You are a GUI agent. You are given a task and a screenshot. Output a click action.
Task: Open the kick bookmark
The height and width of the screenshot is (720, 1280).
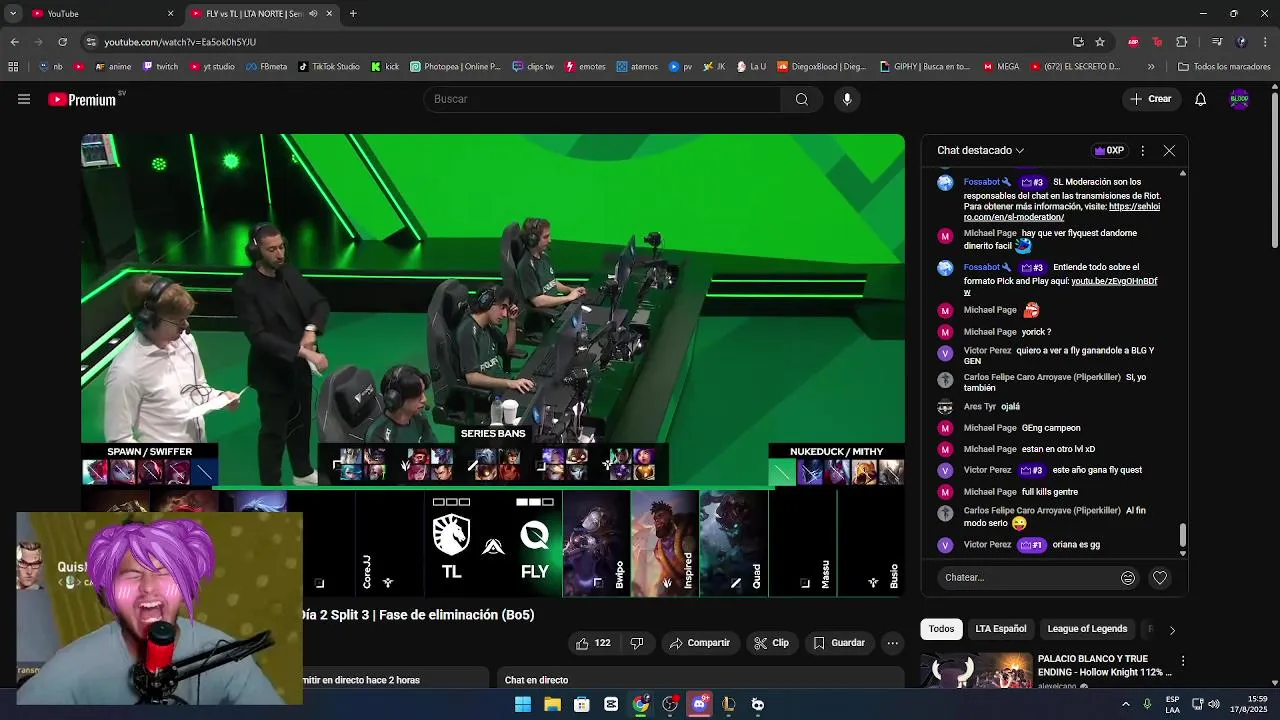(385, 67)
